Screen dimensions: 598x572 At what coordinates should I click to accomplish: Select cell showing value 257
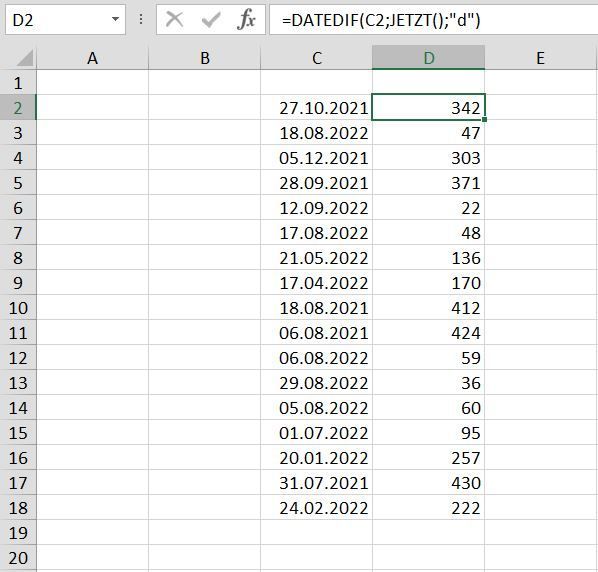[429, 458]
